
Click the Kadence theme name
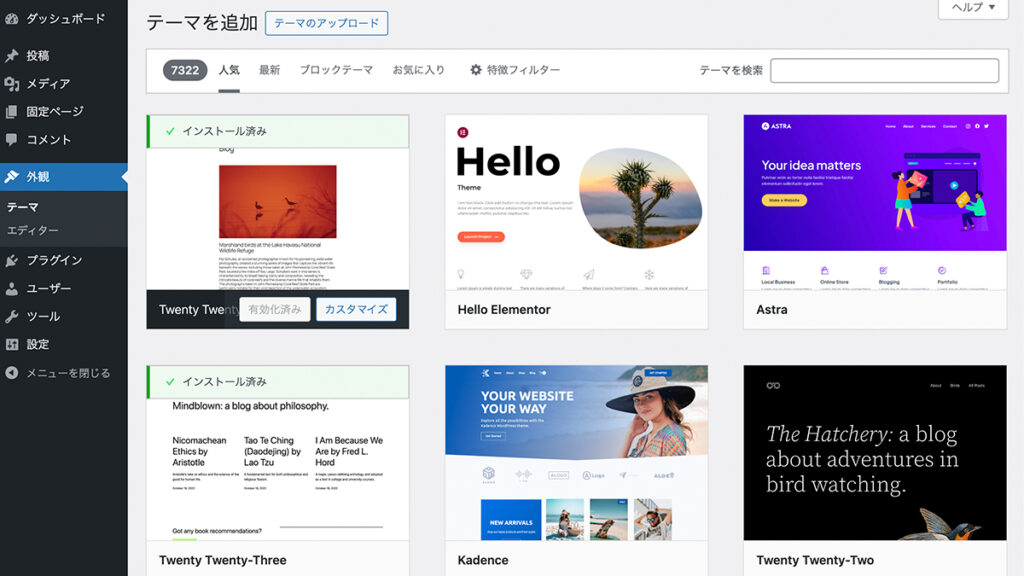pyautogui.click(x=483, y=560)
